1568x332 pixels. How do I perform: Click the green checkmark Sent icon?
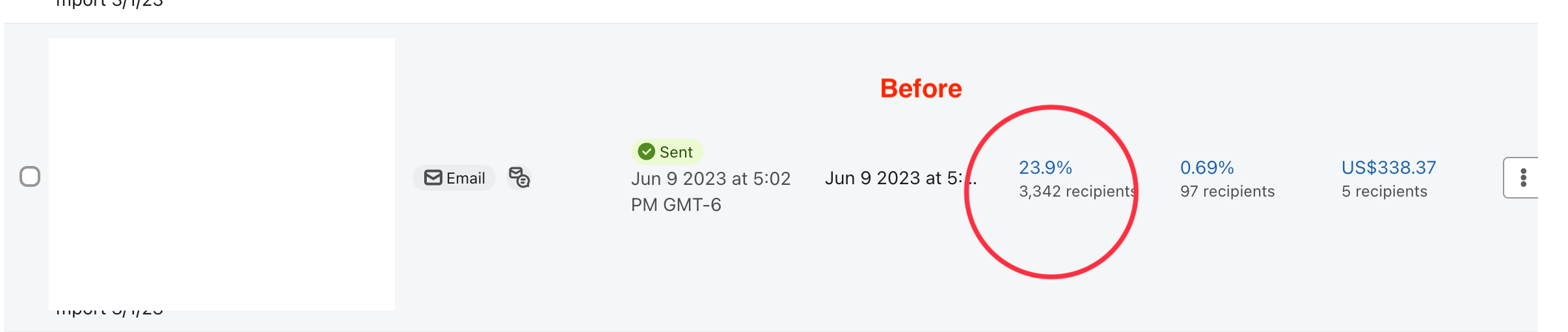click(646, 152)
